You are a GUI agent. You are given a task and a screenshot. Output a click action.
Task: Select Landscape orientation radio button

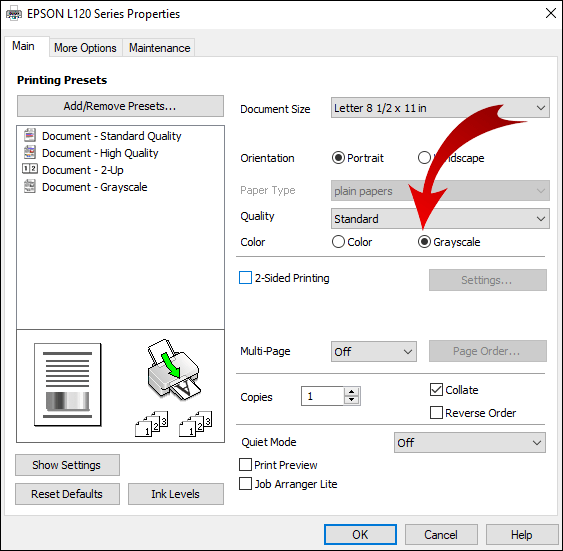pyautogui.click(x=424, y=158)
